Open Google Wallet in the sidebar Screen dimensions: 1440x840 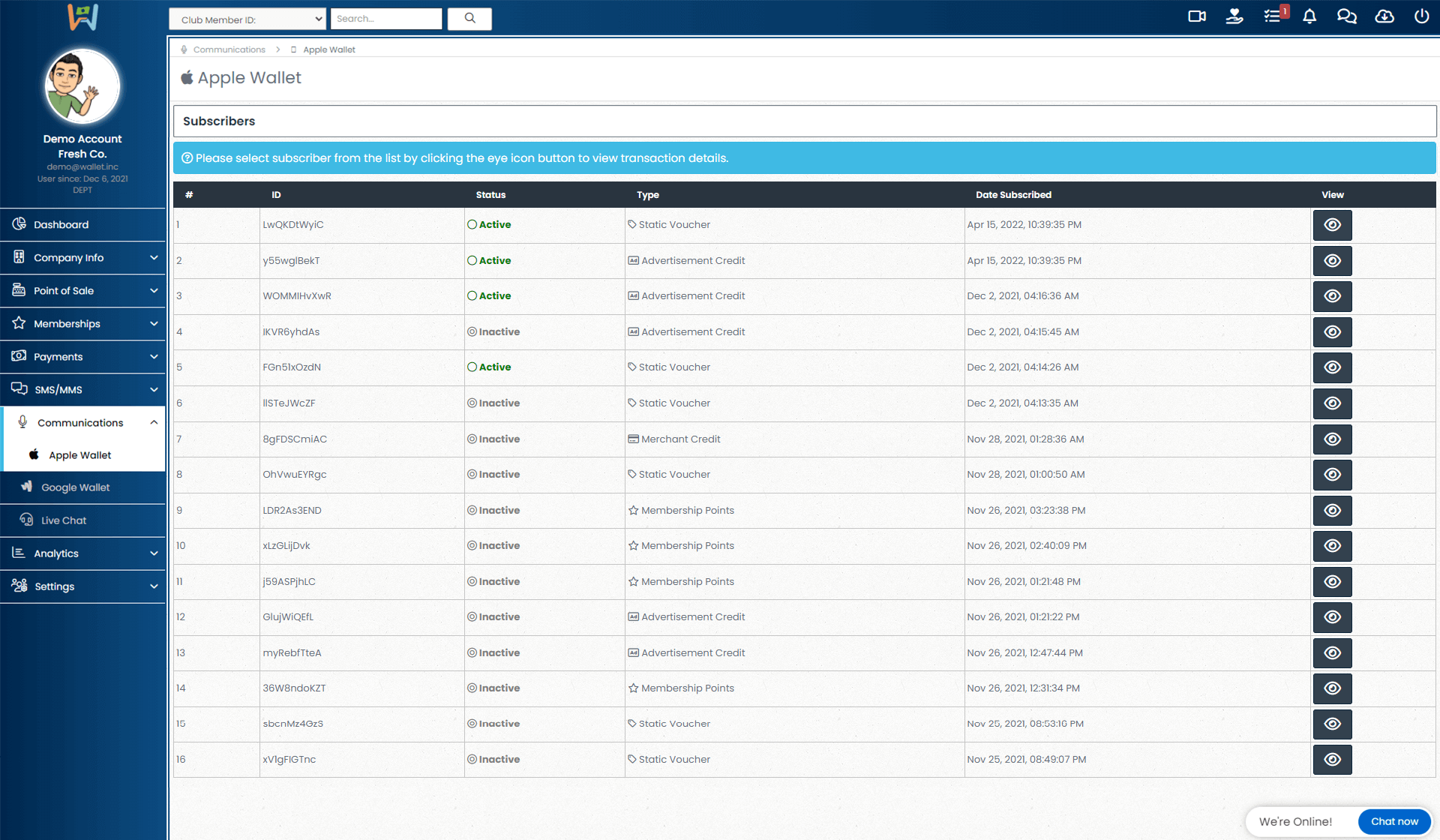(75, 487)
